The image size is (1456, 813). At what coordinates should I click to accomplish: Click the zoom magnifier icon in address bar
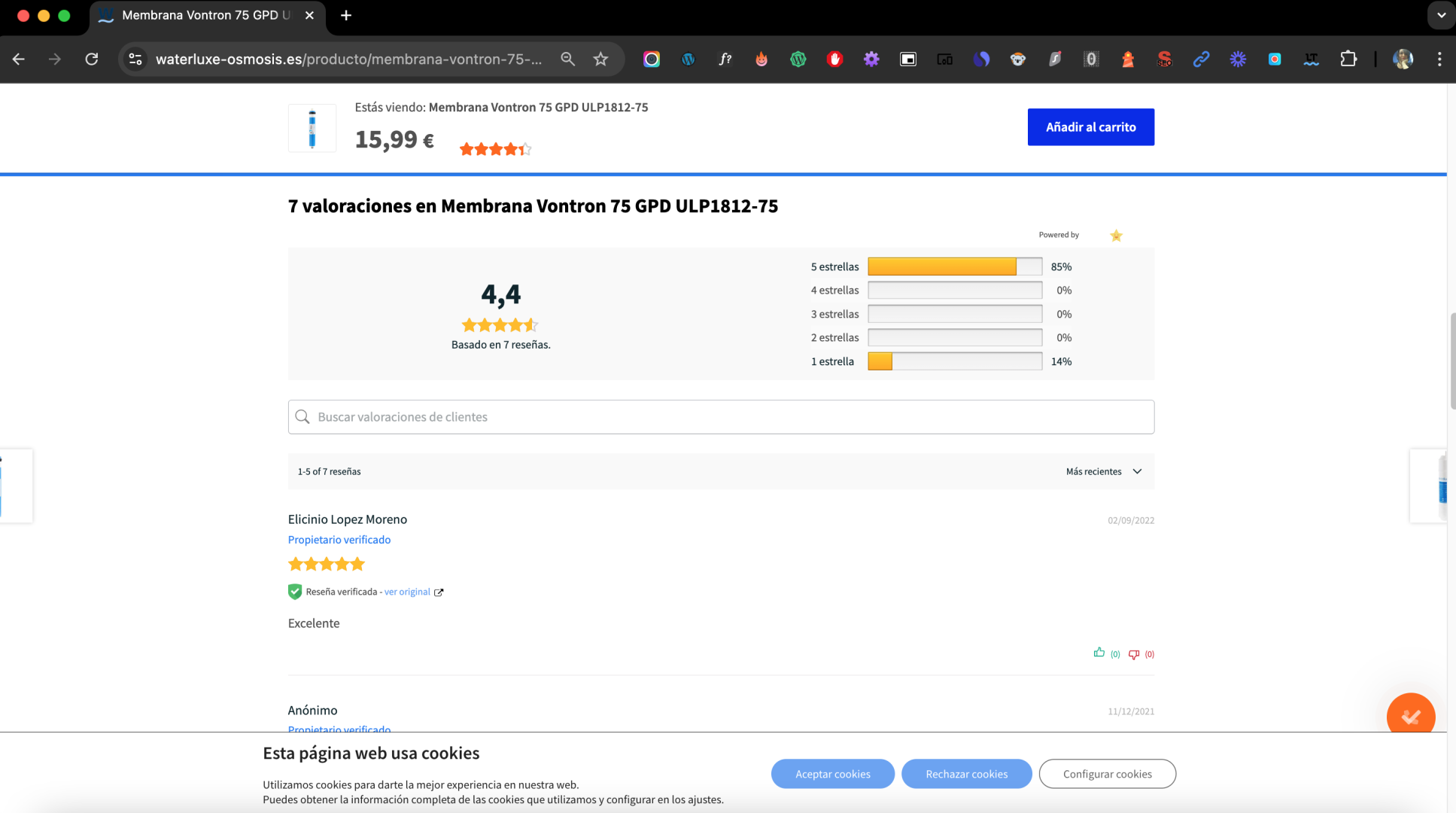(567, 59)
